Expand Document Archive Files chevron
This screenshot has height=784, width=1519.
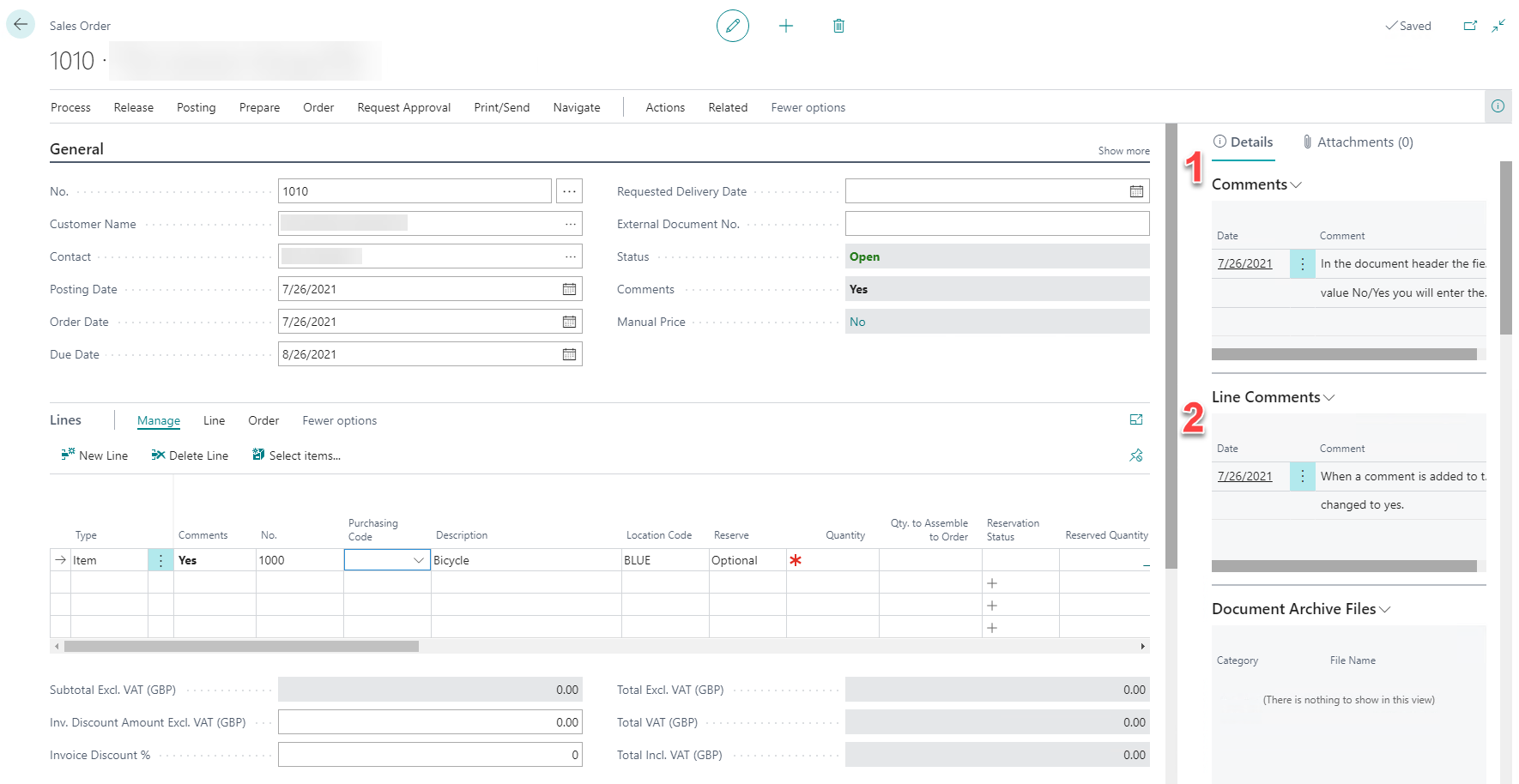pos(1385,609)
